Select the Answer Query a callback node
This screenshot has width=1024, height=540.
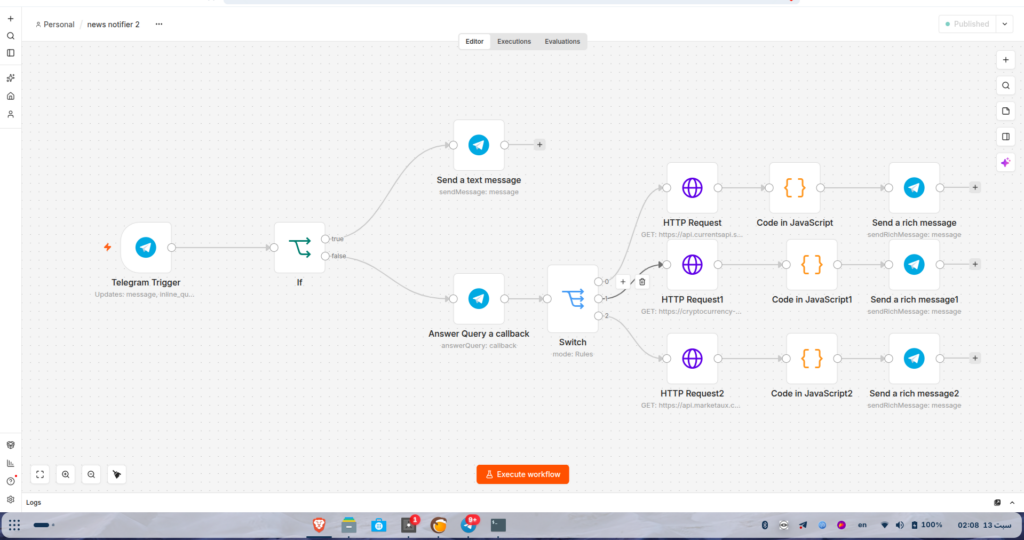pyautogui.click(x=479, y=298)
